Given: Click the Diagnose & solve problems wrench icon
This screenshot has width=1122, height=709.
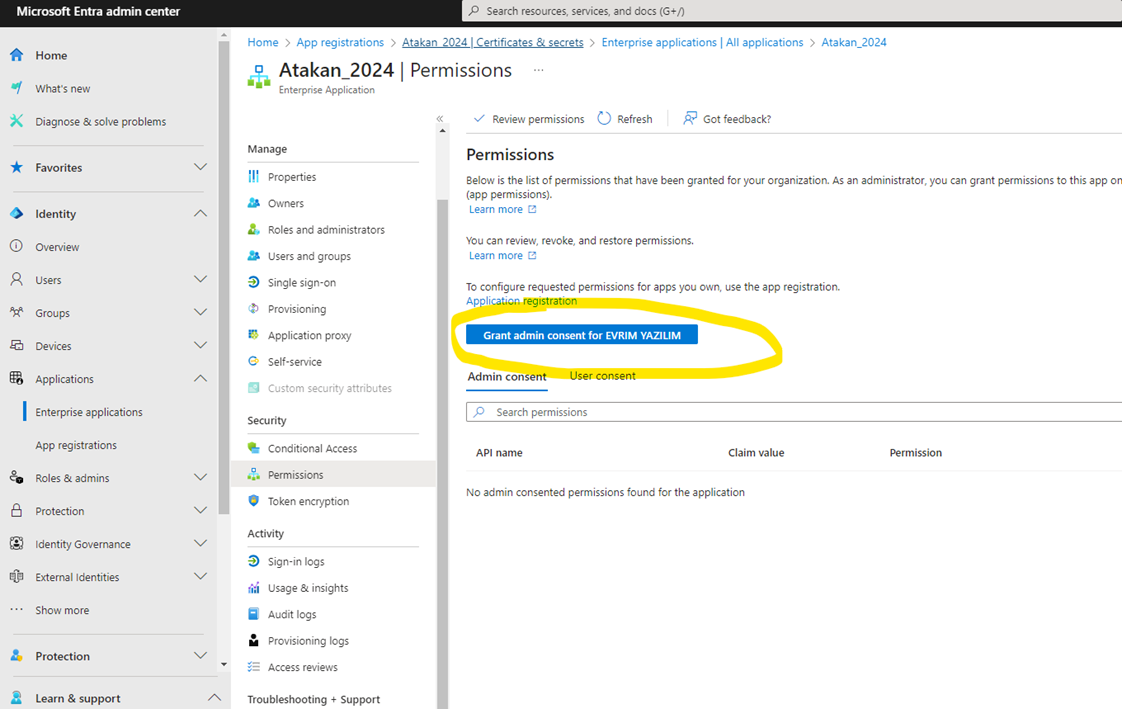Looking at the screenshot, I should [16, 121].
